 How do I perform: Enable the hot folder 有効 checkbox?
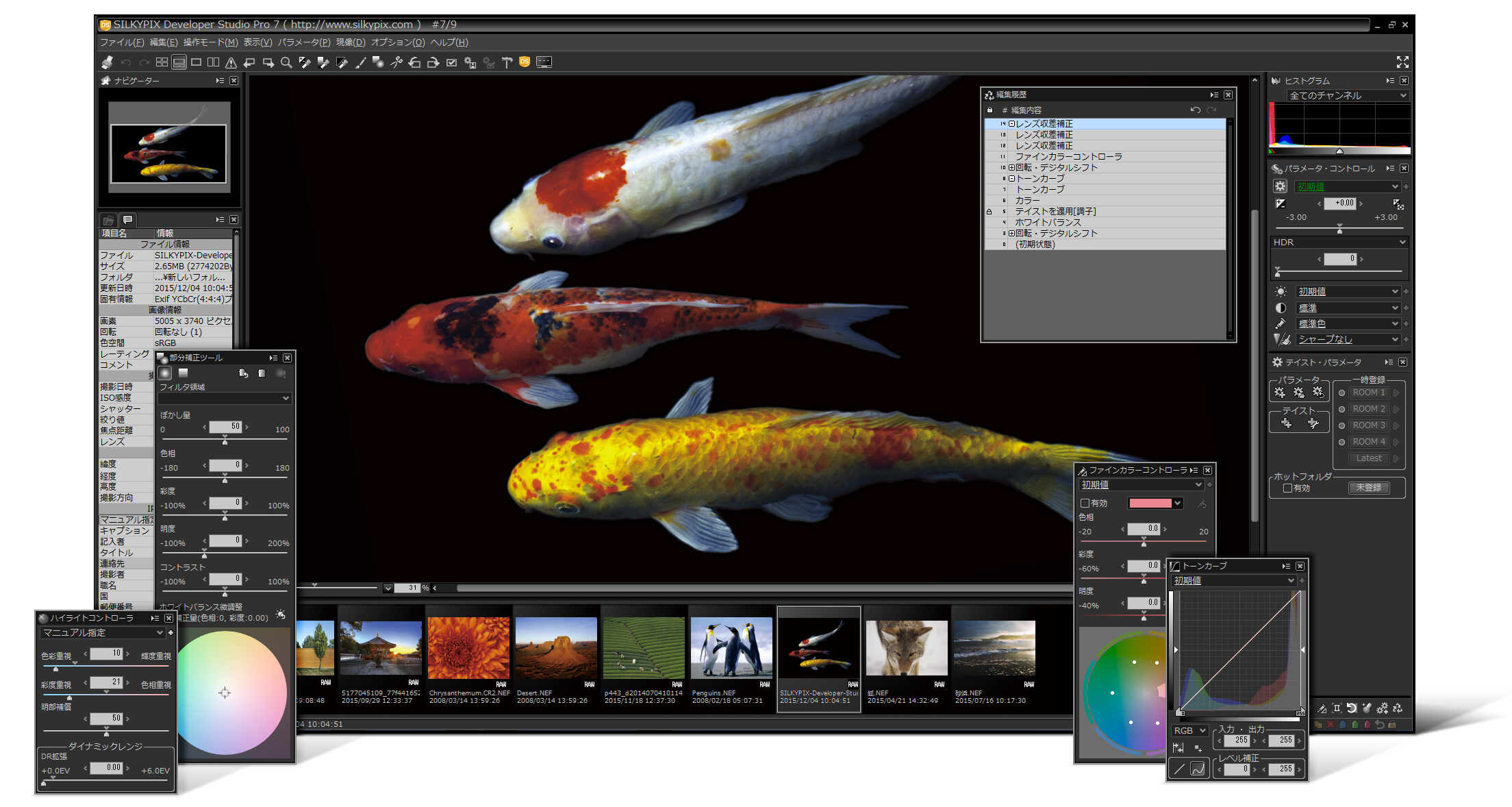[1287, 488]
